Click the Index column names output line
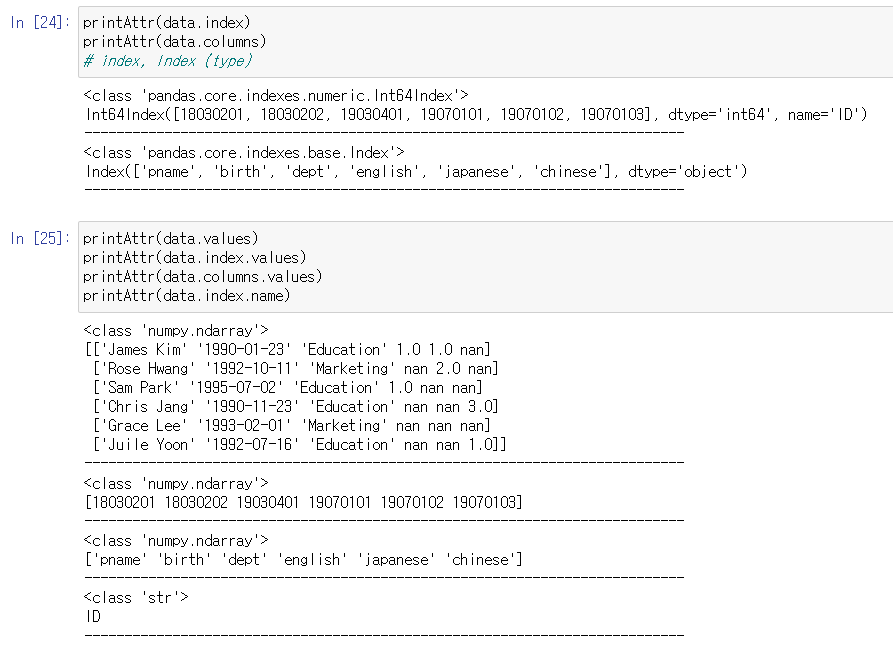Screen dimensions: 893x650 [x=416, y=171]
